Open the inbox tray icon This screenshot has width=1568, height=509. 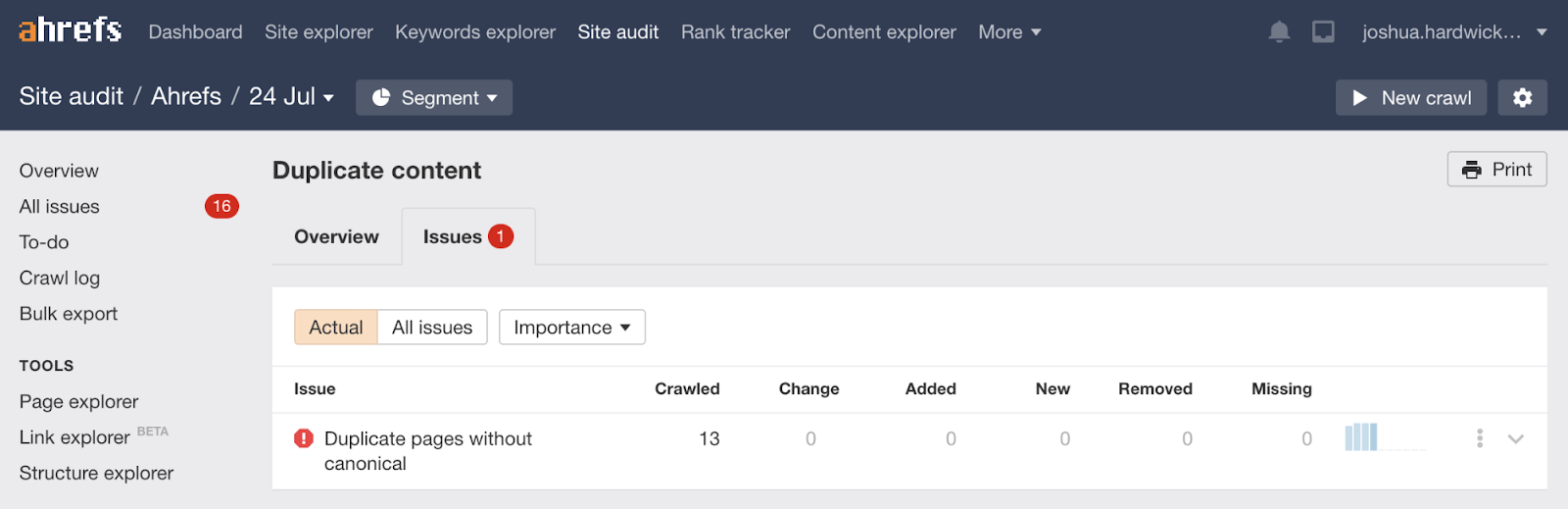tap(1323, 32)
